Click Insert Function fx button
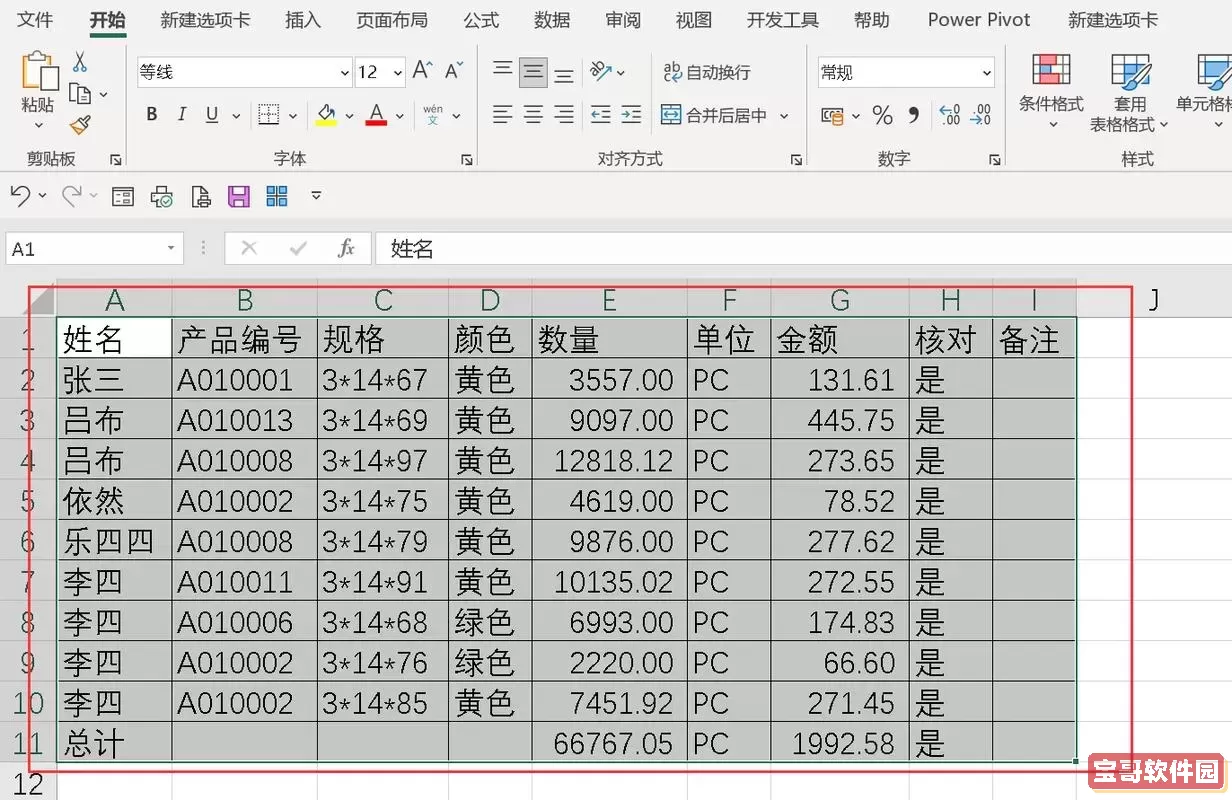Viewport: 1232px width, 800px height. click(346, 248)
